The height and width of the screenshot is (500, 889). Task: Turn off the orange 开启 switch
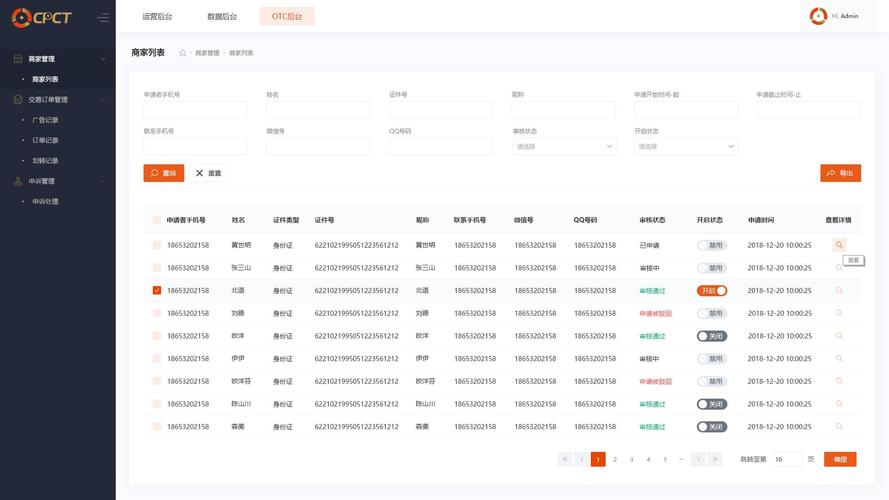(712, 290)
